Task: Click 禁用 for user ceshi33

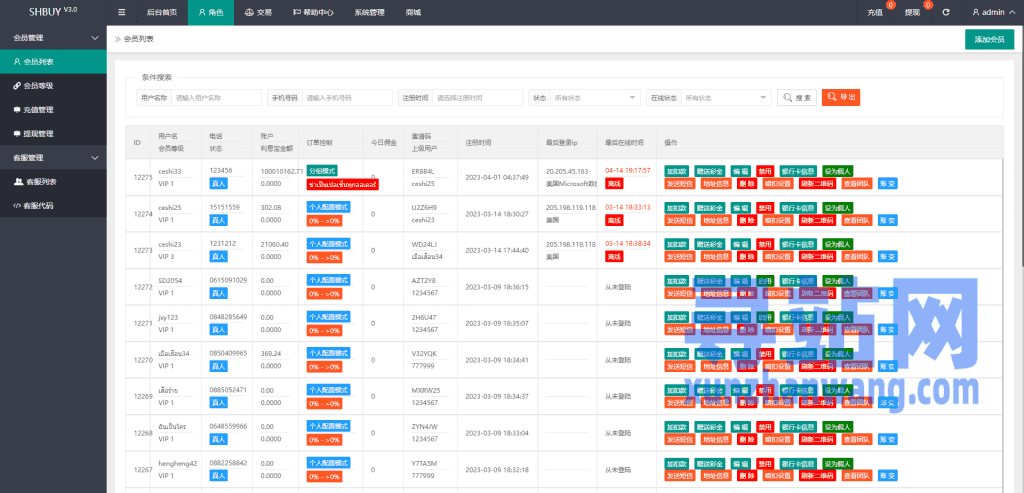Action: 764,170
